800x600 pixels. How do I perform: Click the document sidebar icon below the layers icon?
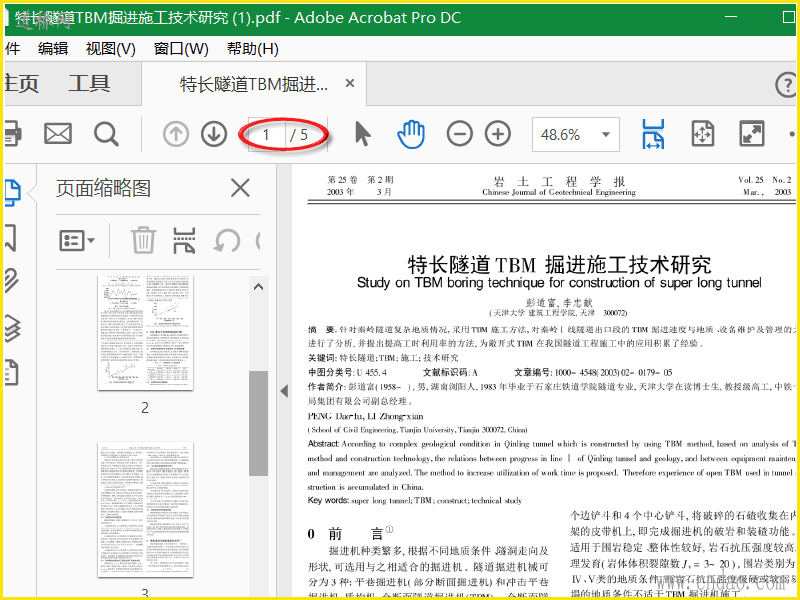click(12, 372)
